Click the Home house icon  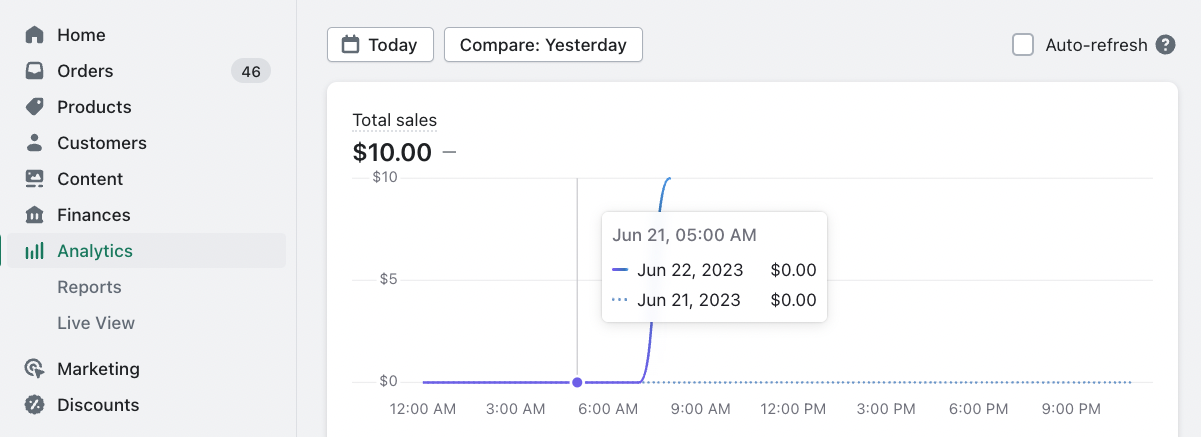tap(35, 35)
